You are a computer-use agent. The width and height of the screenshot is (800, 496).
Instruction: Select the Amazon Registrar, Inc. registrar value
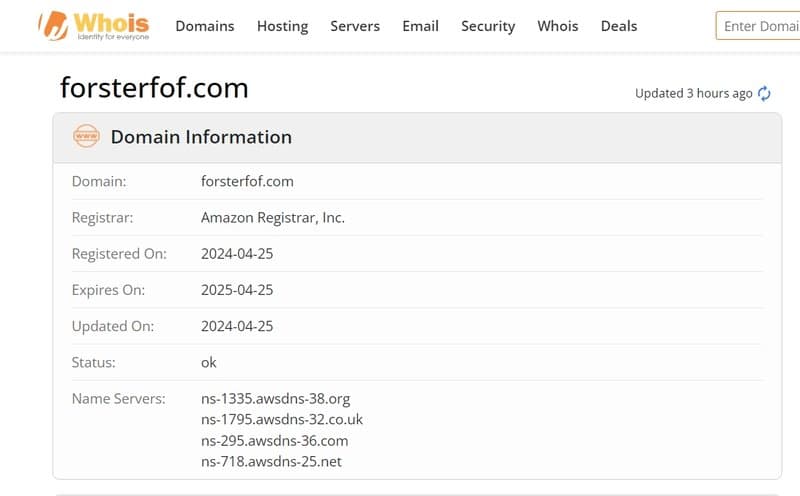pyautogui.click(x=272, y=217)
